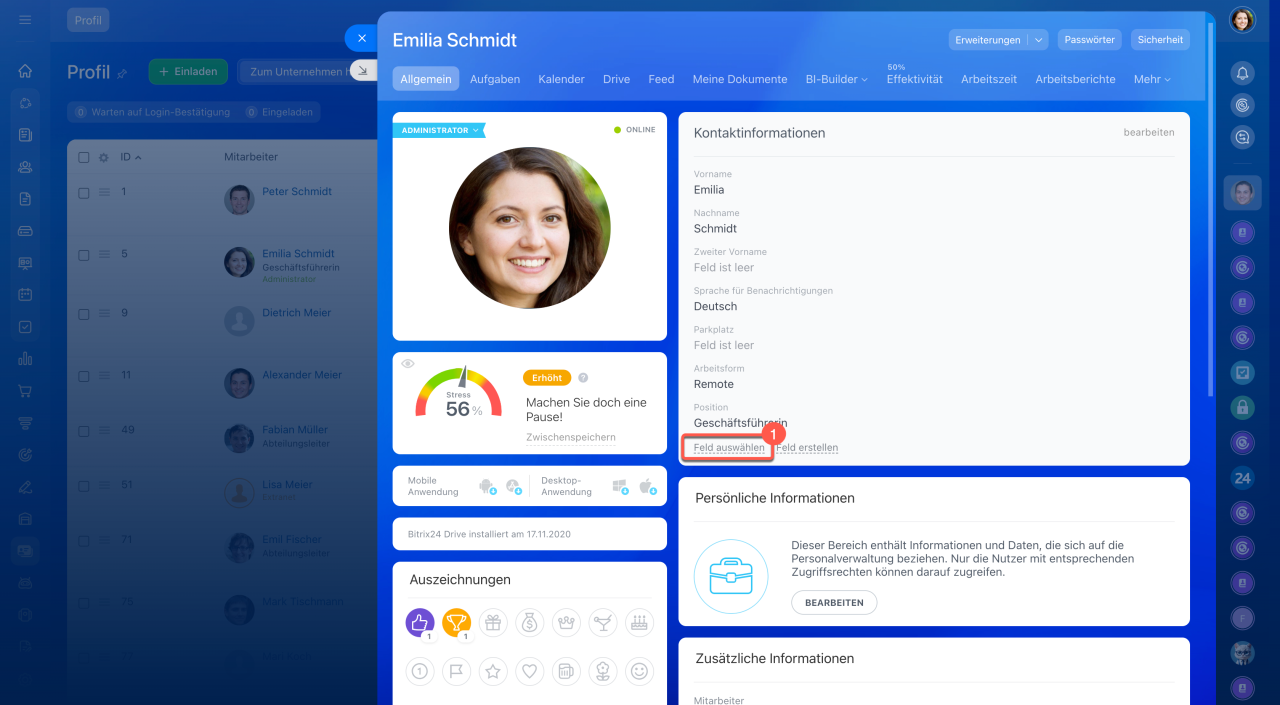Click the Passwörter button
This screenshot has width=1280, height=705.
pos(1090,40)
